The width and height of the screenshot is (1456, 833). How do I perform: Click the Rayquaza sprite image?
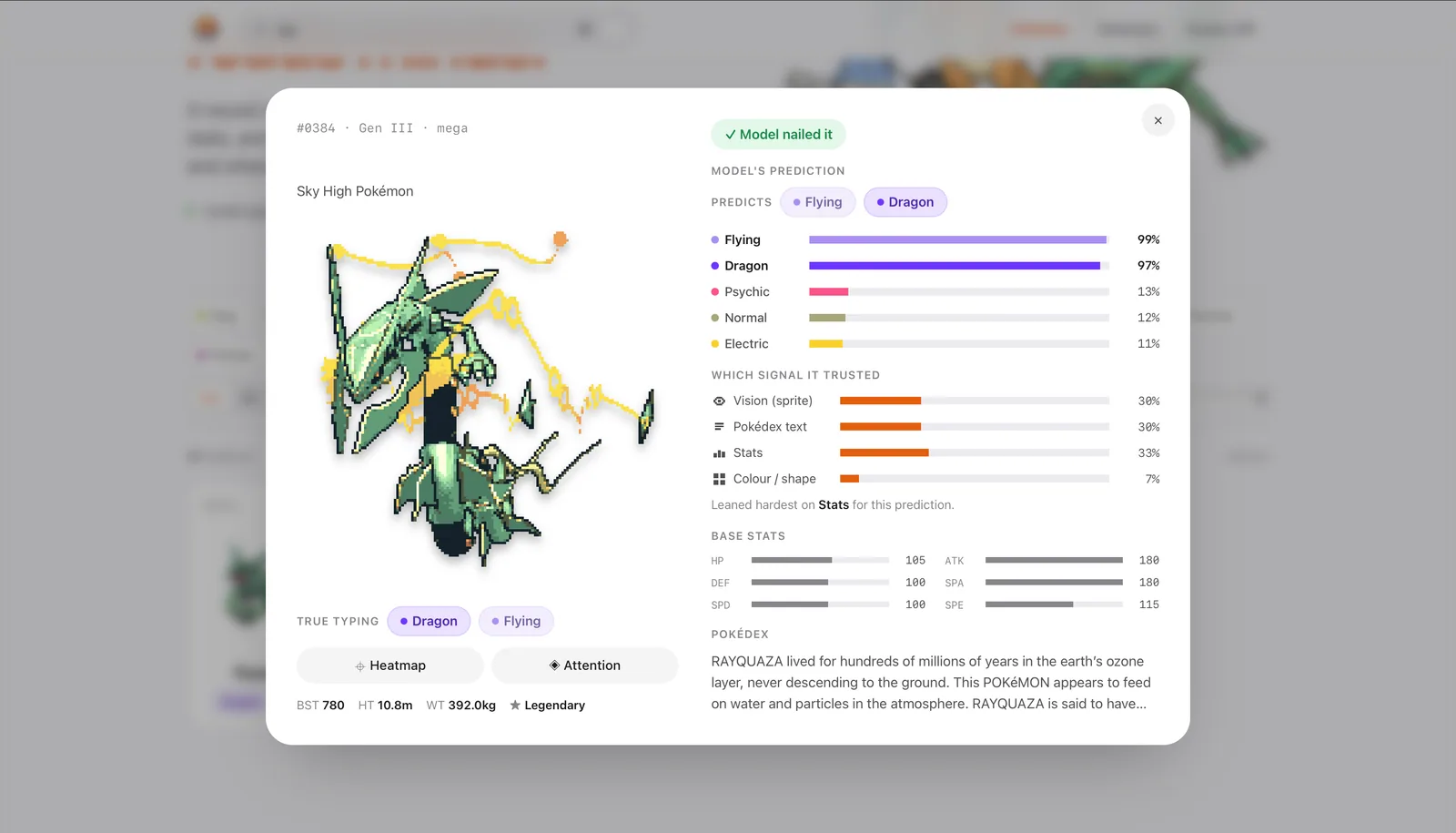[x=487, y=399]
